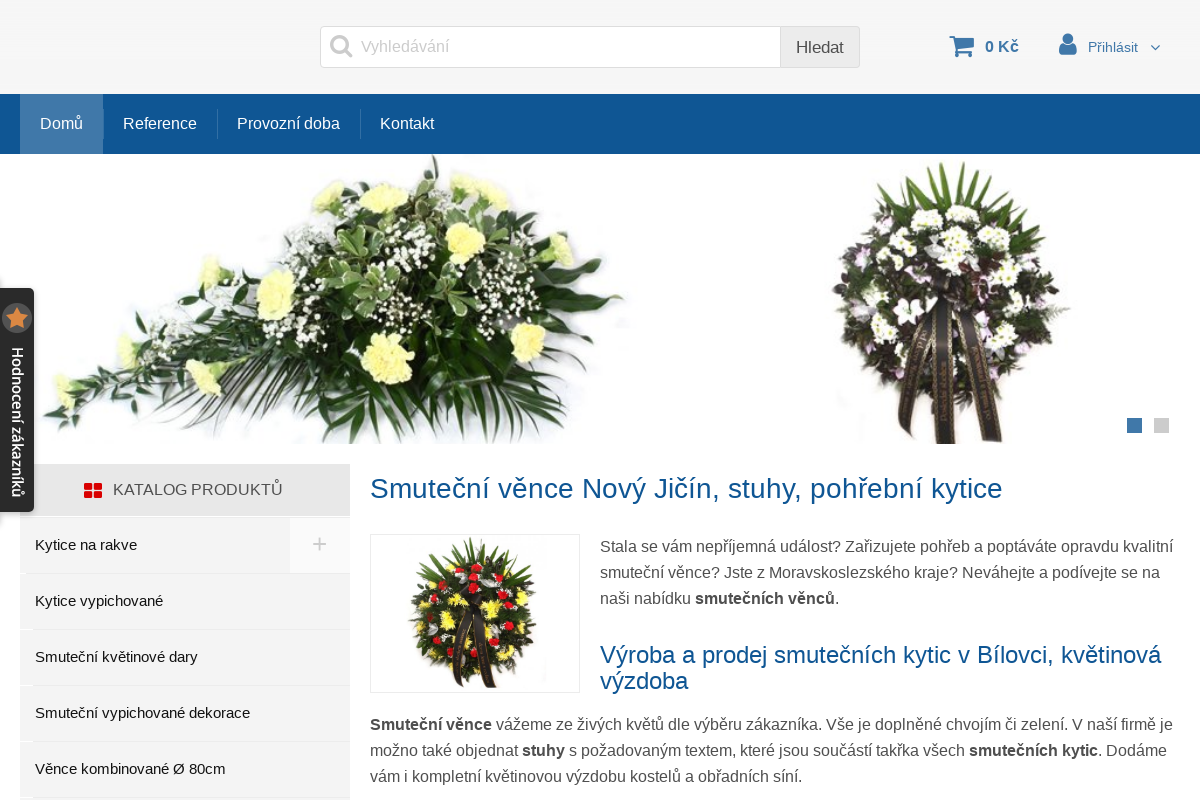Expand Kytice na rakve using the plus icon
Image resolution: width=1200 pixels, height=800 pixels.
tap(319, 544)
